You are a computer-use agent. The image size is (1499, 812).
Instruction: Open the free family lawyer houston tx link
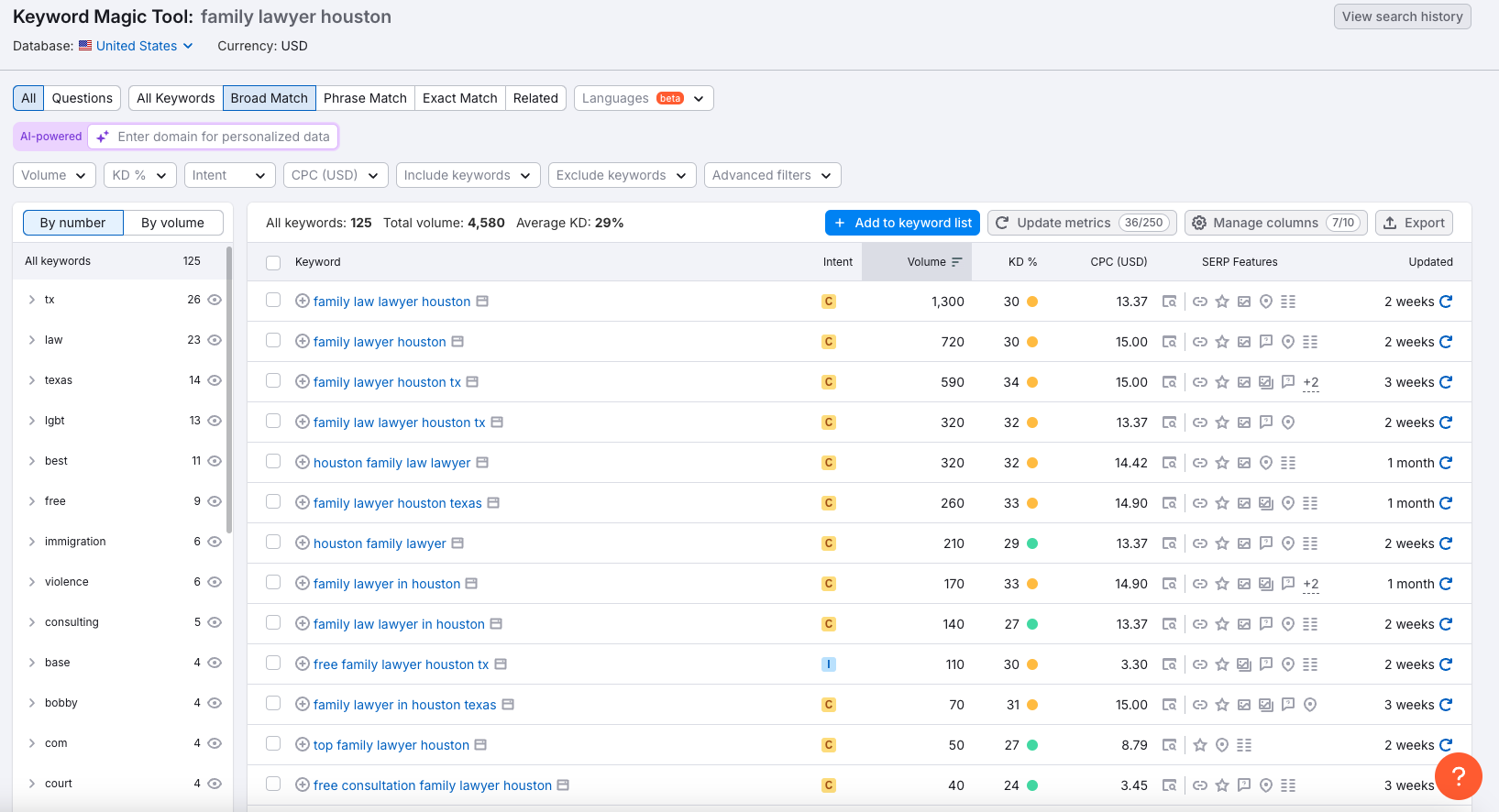(x=401, y=664)
